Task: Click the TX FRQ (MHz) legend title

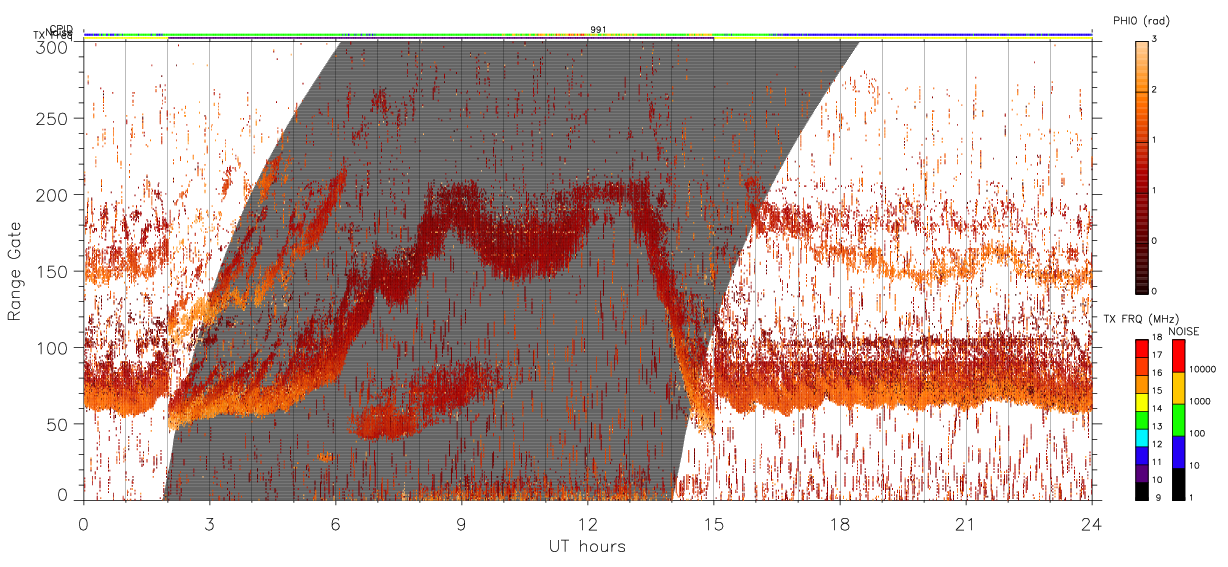Action: click(x=1141, y=318)
